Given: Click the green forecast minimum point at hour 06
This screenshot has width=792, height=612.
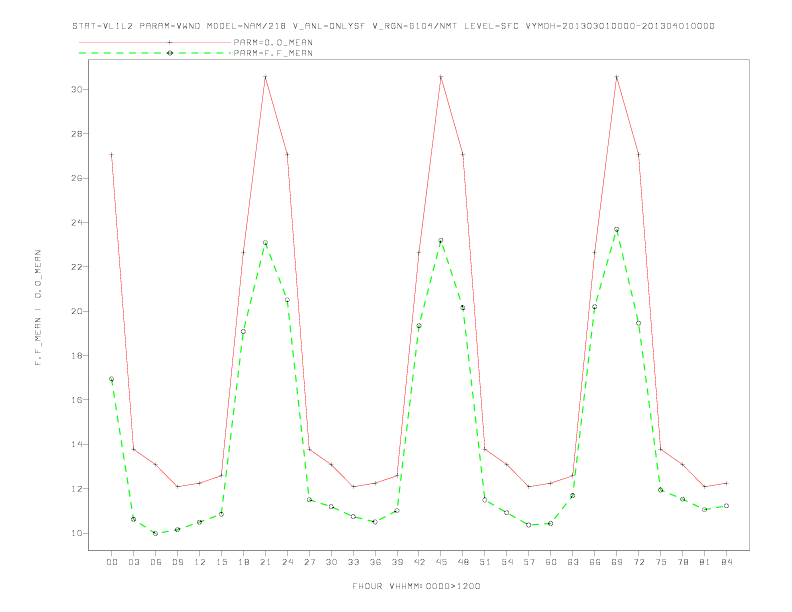Looking at the screenshot, I should pos(156,533).
